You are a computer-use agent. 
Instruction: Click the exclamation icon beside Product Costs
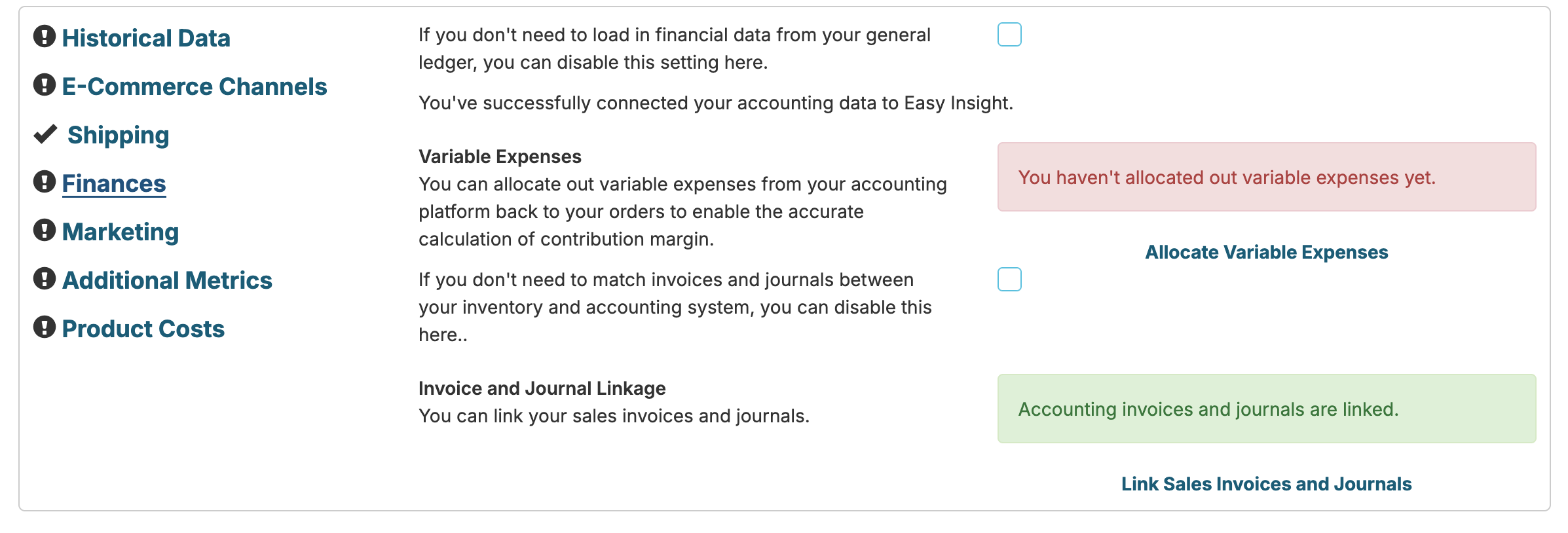(x=45, y=327)
